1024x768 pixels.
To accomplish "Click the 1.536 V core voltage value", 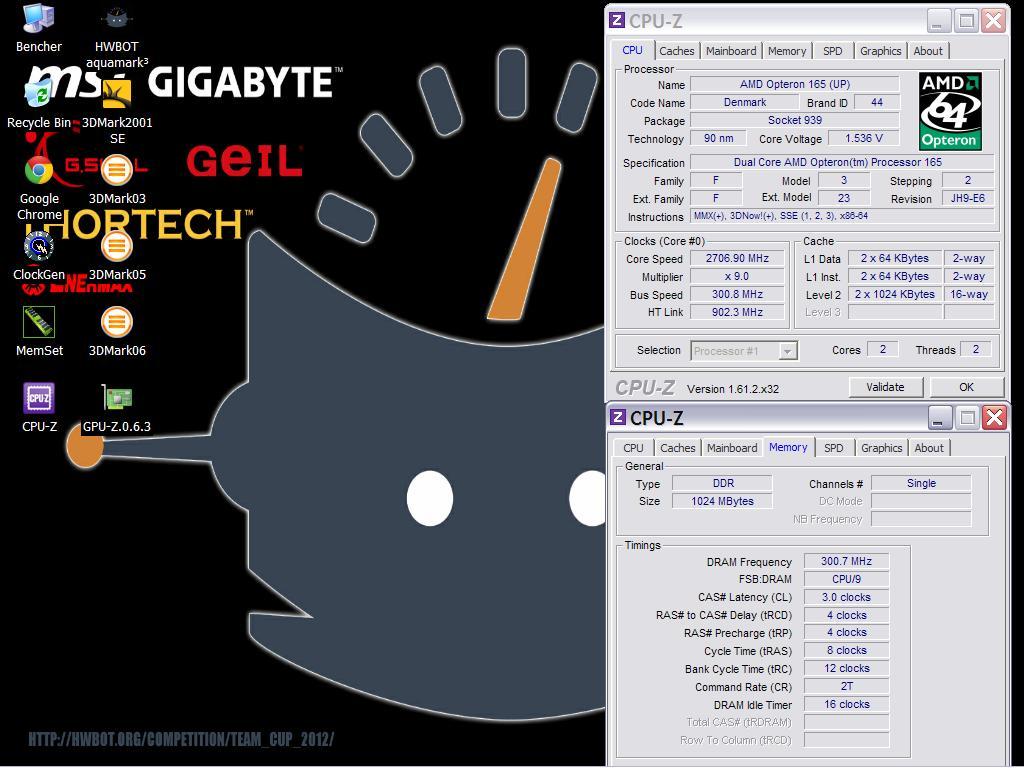I will [863, 138].
